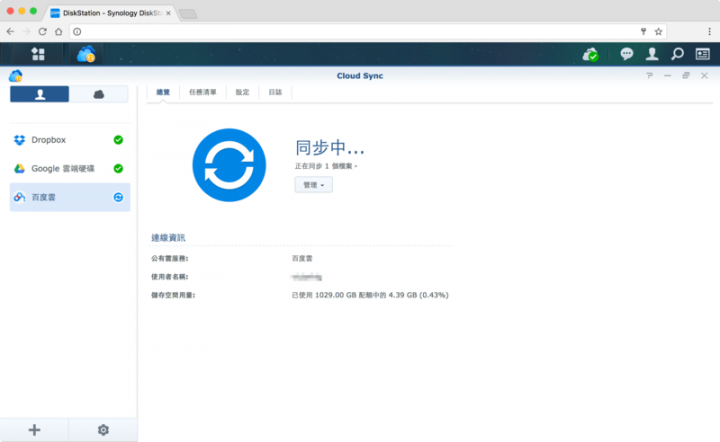Open the user options icon
This screenshot has height=442, width=720.
point(652,54)
